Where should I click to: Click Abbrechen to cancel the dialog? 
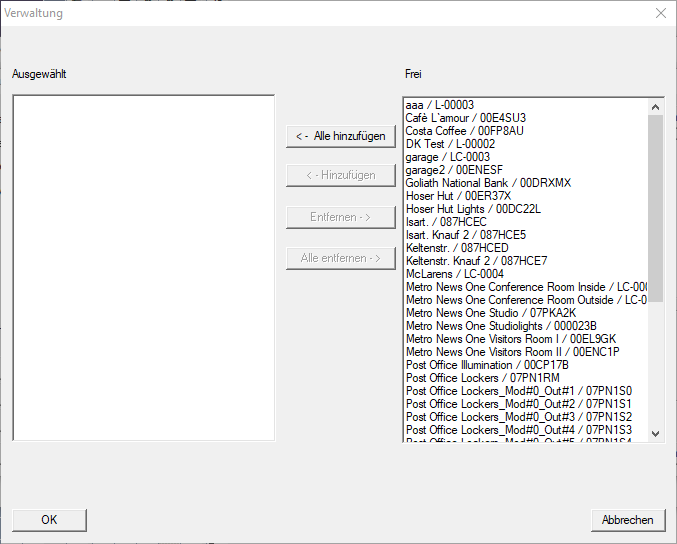(x=627, y=520)
